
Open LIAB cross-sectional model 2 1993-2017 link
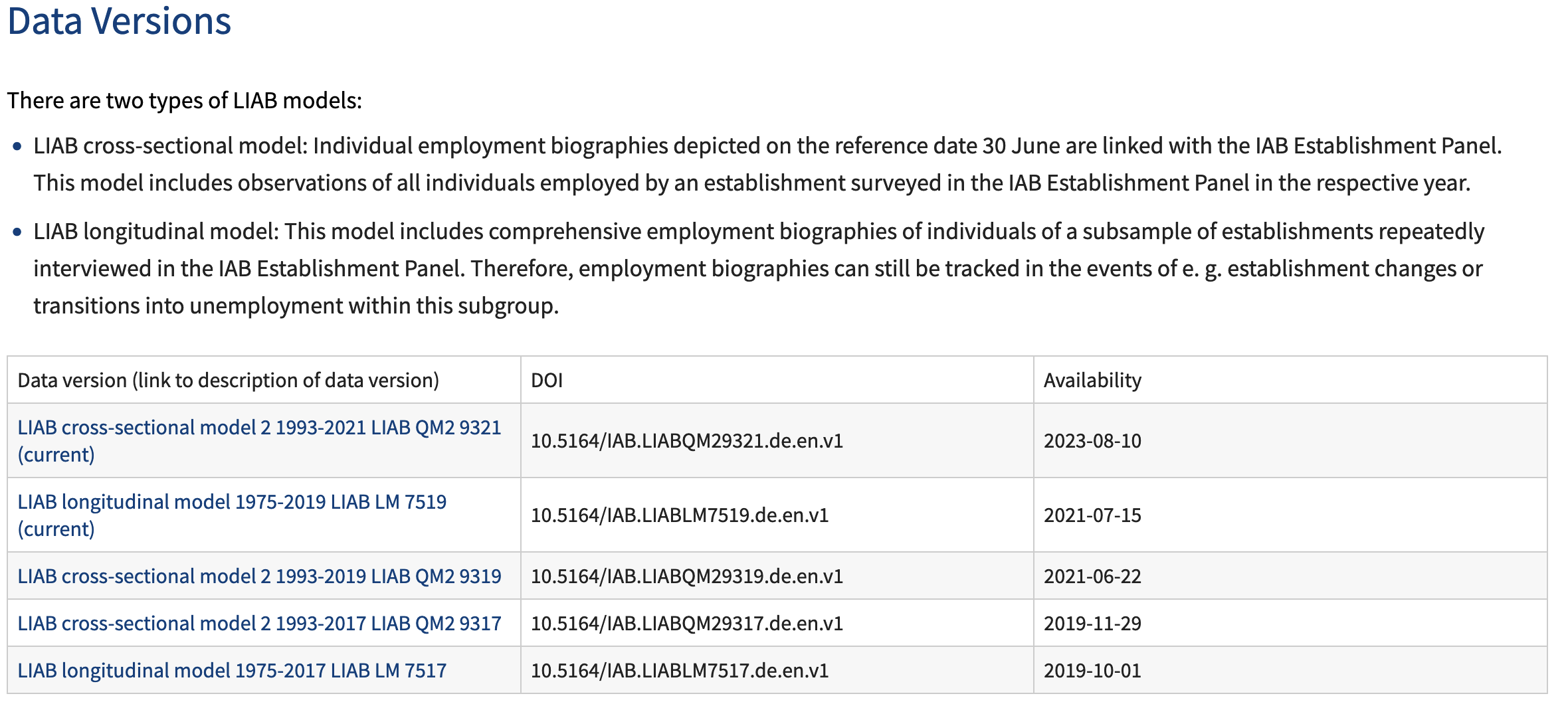tap(259, 624)
